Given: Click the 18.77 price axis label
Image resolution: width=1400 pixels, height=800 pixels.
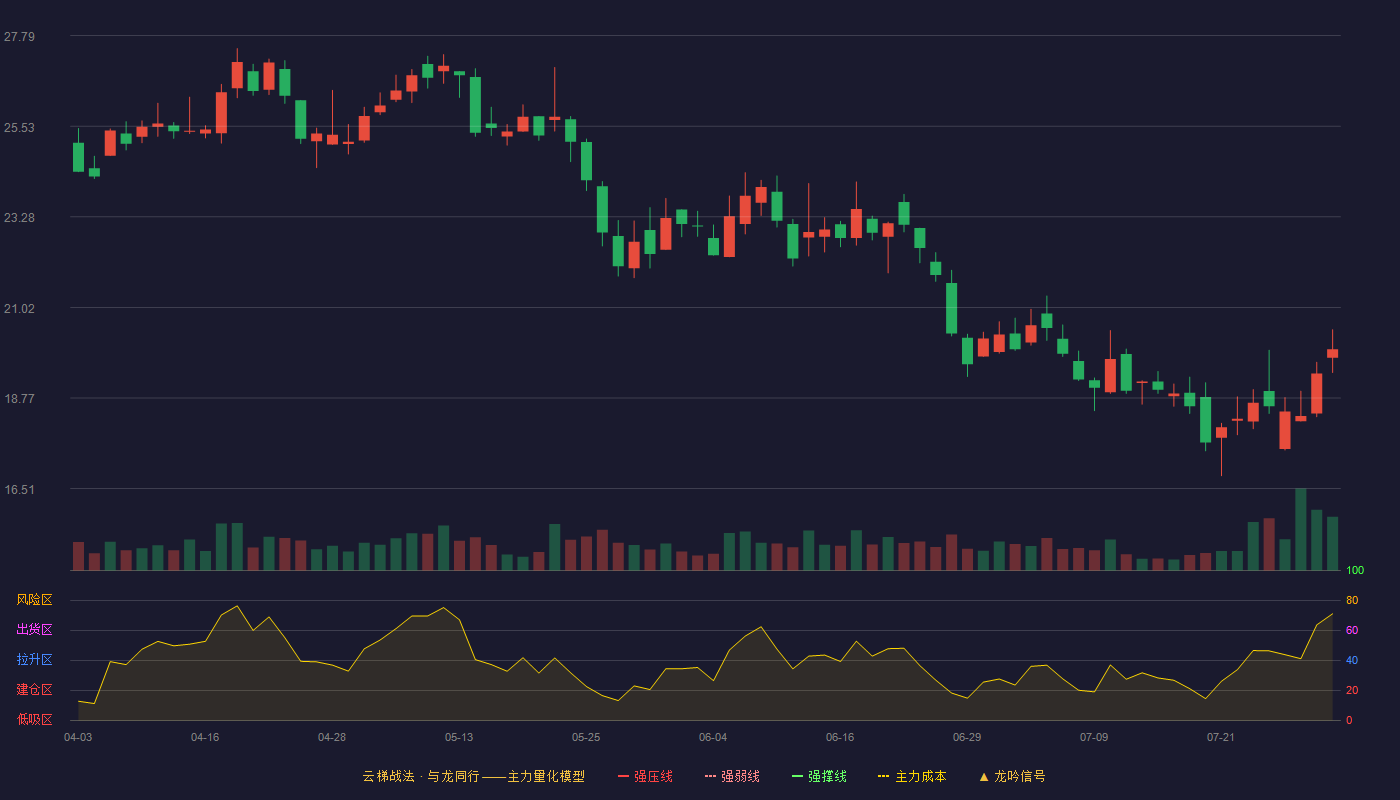Looking at the screenshot, I should click(x=19, y=398).
